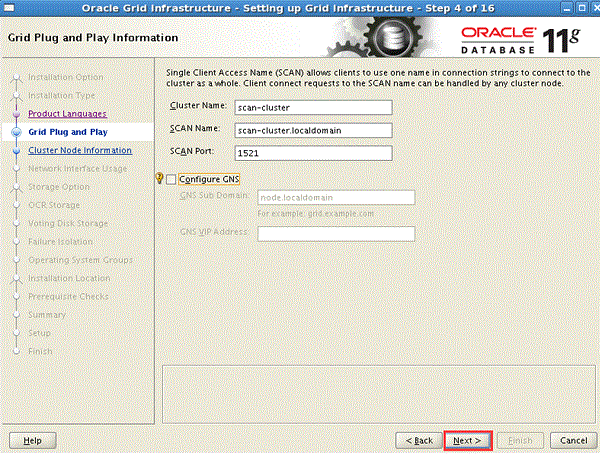The height and width of the screenshot is (454, 600).
Task: Open the Product Languages step link
Action: [x=67, y=114]
